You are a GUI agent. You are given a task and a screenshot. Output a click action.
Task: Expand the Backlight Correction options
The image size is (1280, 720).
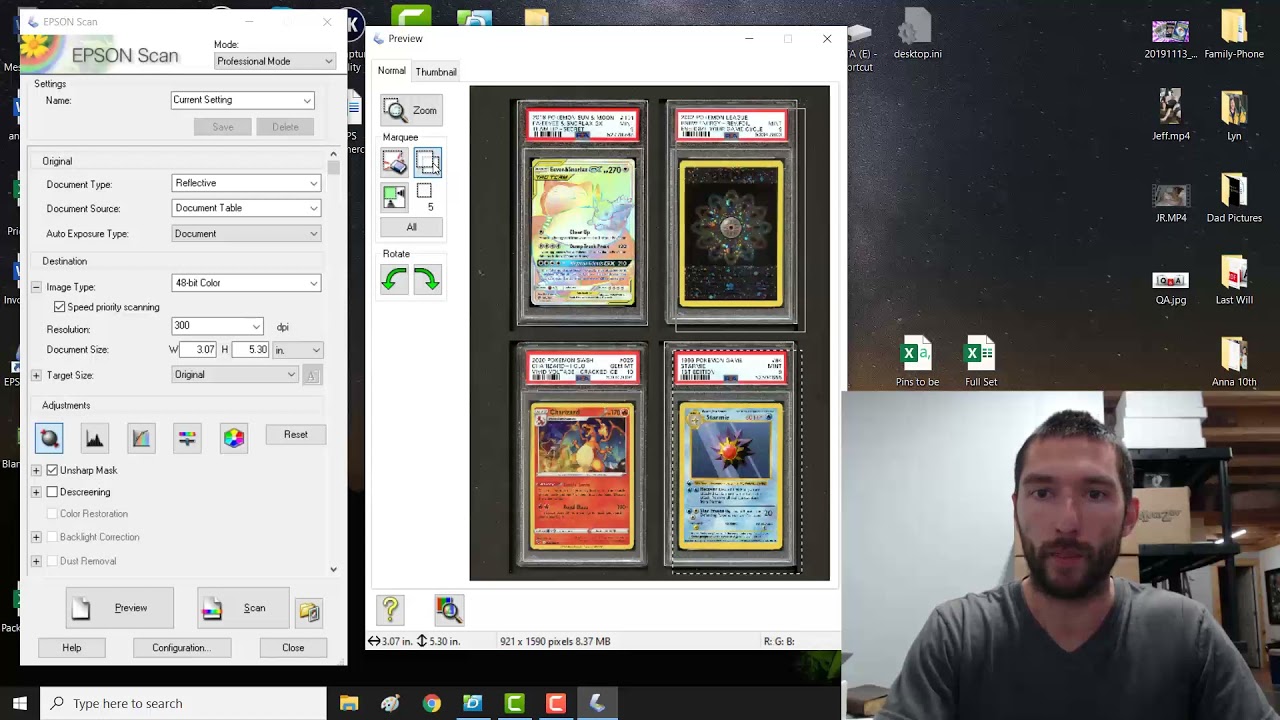click(36, 537)
